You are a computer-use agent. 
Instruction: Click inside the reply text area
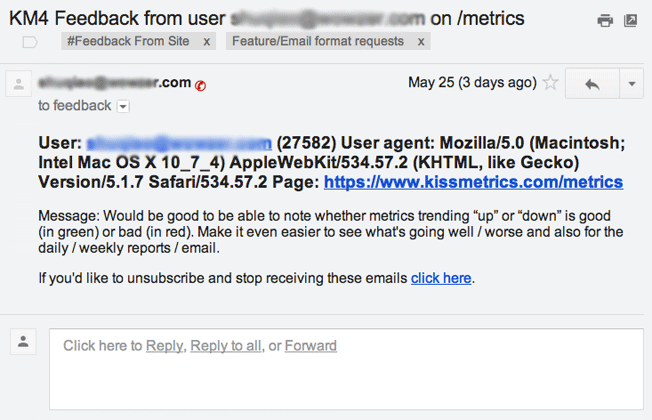pyautogui.click(x=346, y=369)
